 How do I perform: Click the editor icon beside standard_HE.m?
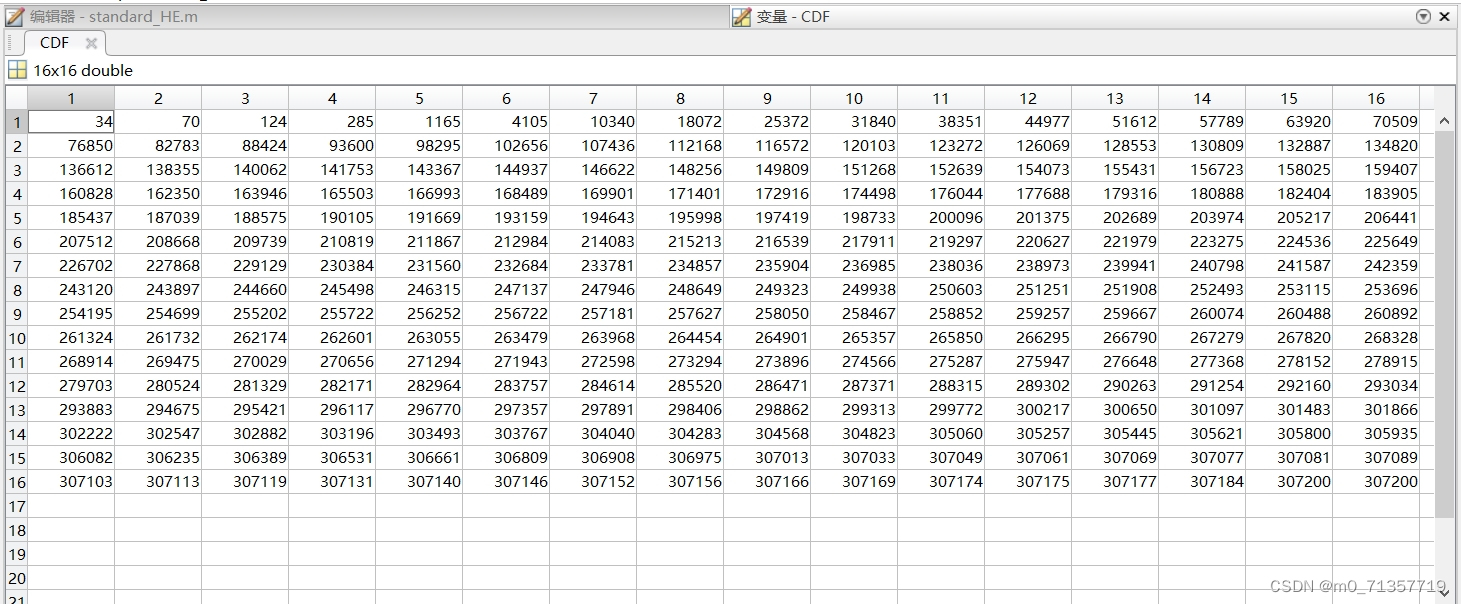(15, 16)
